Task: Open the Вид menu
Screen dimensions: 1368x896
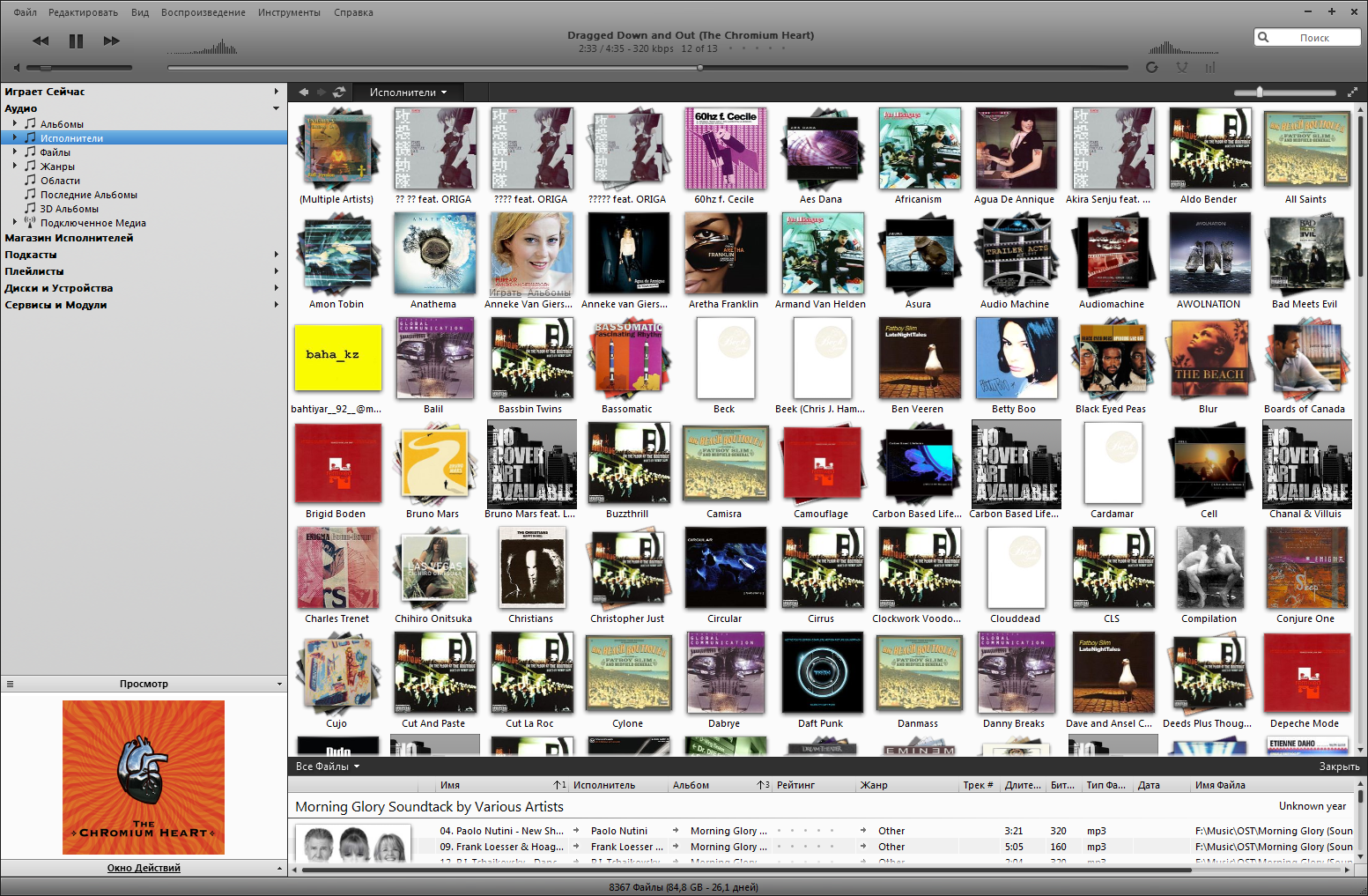Action: (x=140, y=12)
